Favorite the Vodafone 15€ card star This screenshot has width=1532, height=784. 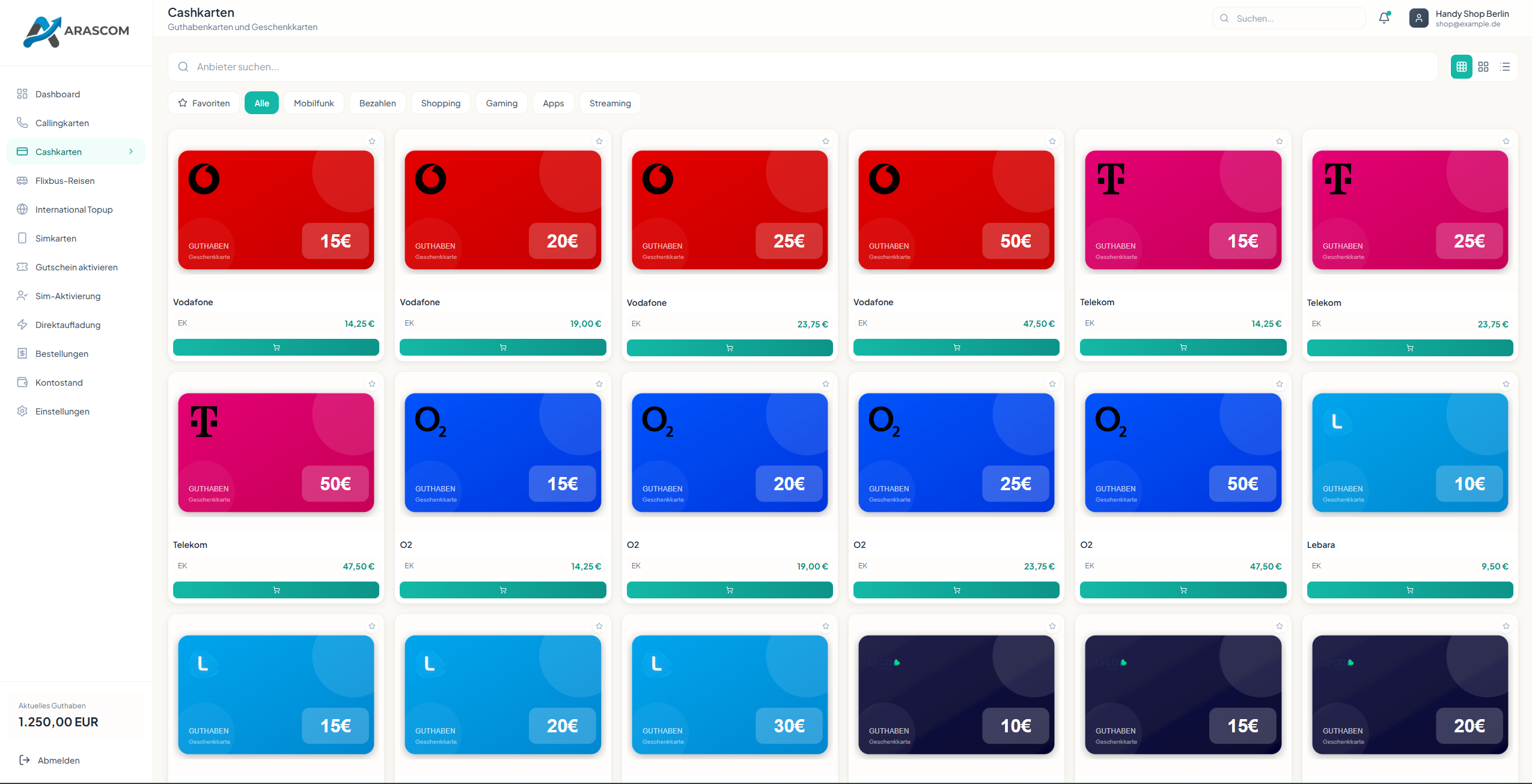(x=372, y=142)
